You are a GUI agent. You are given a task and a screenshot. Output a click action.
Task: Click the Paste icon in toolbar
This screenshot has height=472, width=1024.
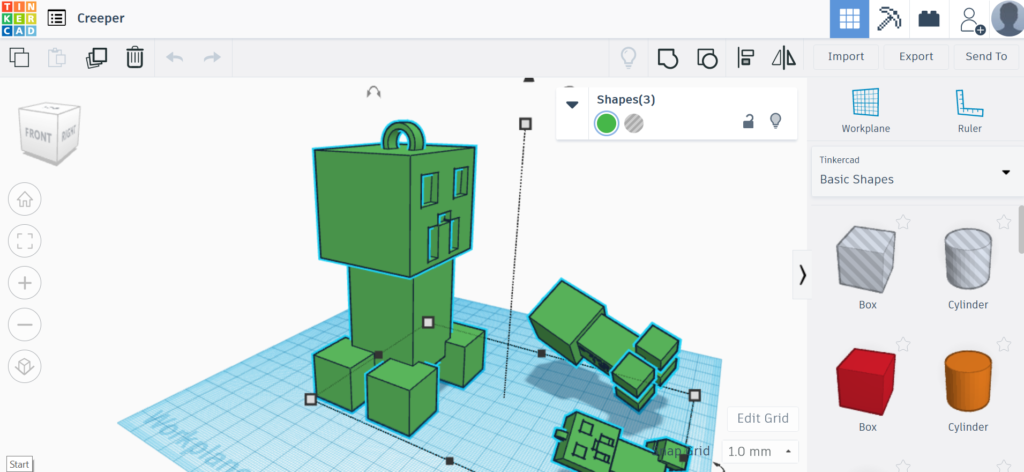57,57
